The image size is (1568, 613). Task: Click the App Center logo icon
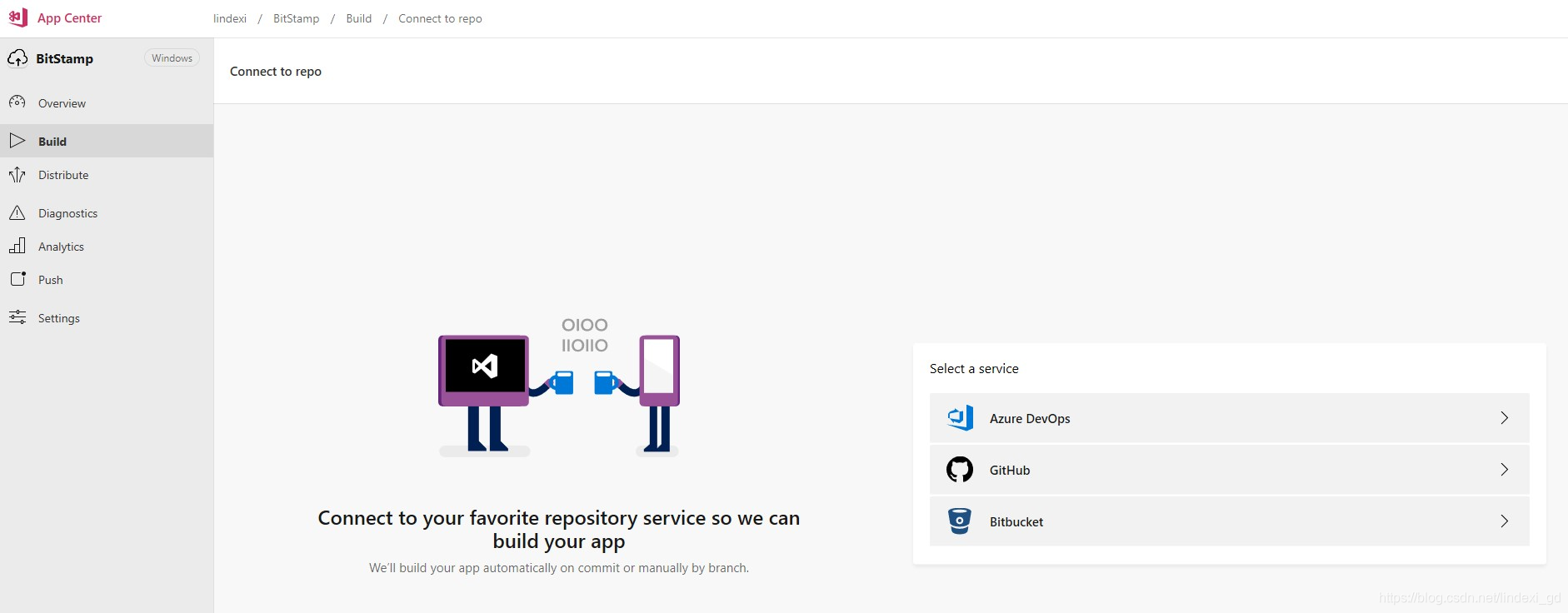coord(18,17)
